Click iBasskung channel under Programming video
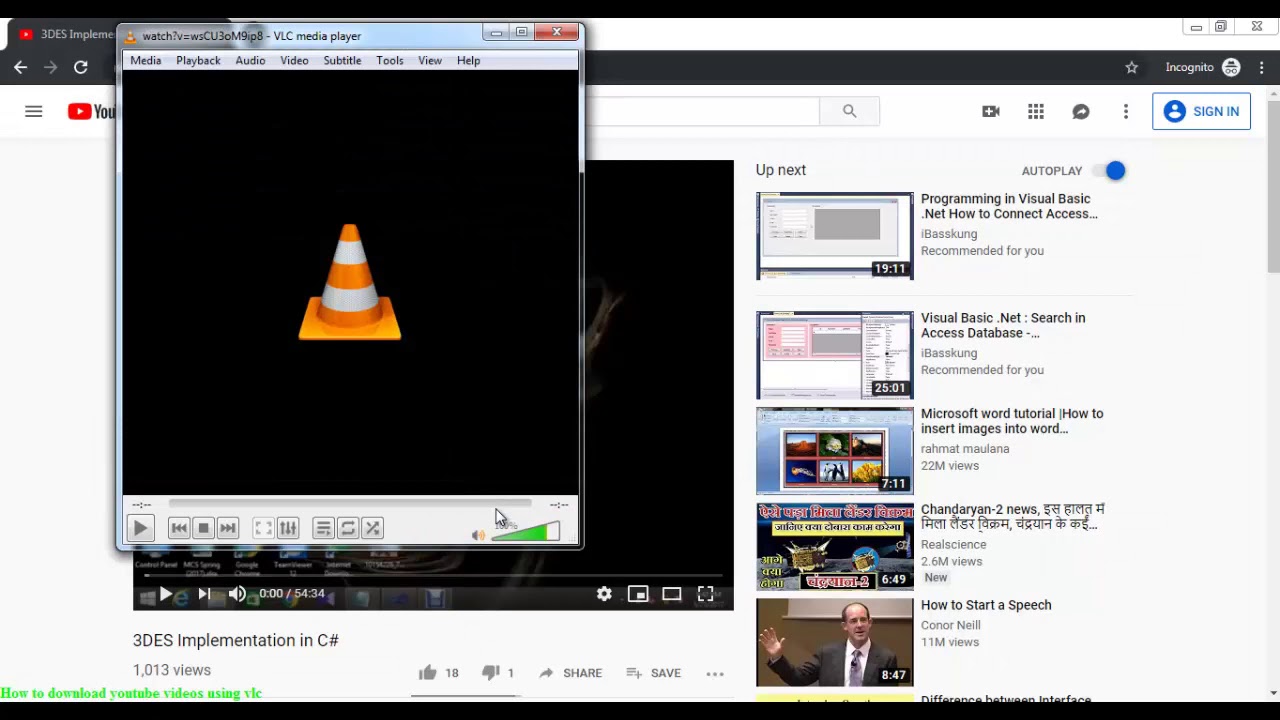The width and height of the screenshot is (1280, 720). pos(949,234)
